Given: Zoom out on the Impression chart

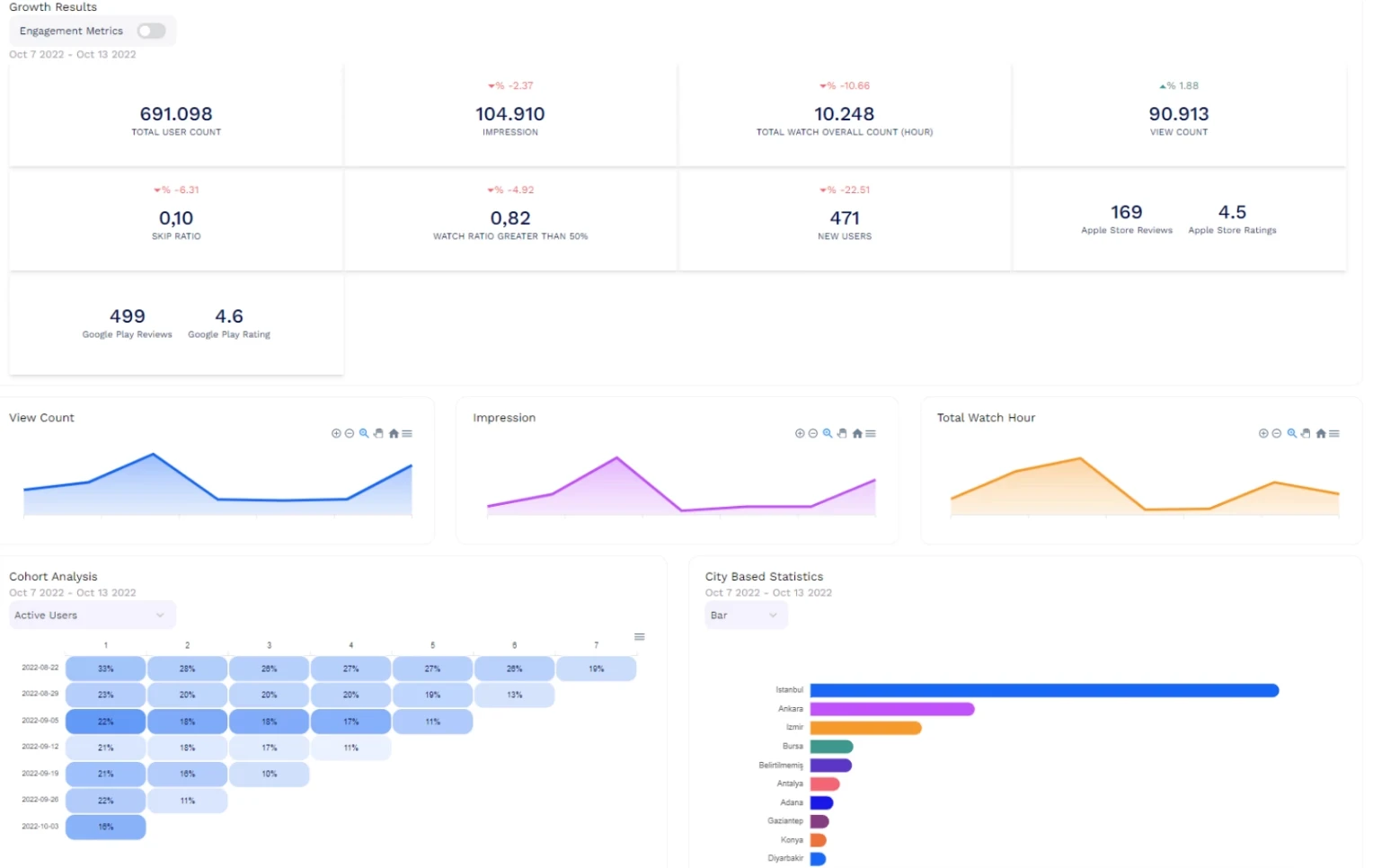Looking at the screenshot, I should coord(813,433).
